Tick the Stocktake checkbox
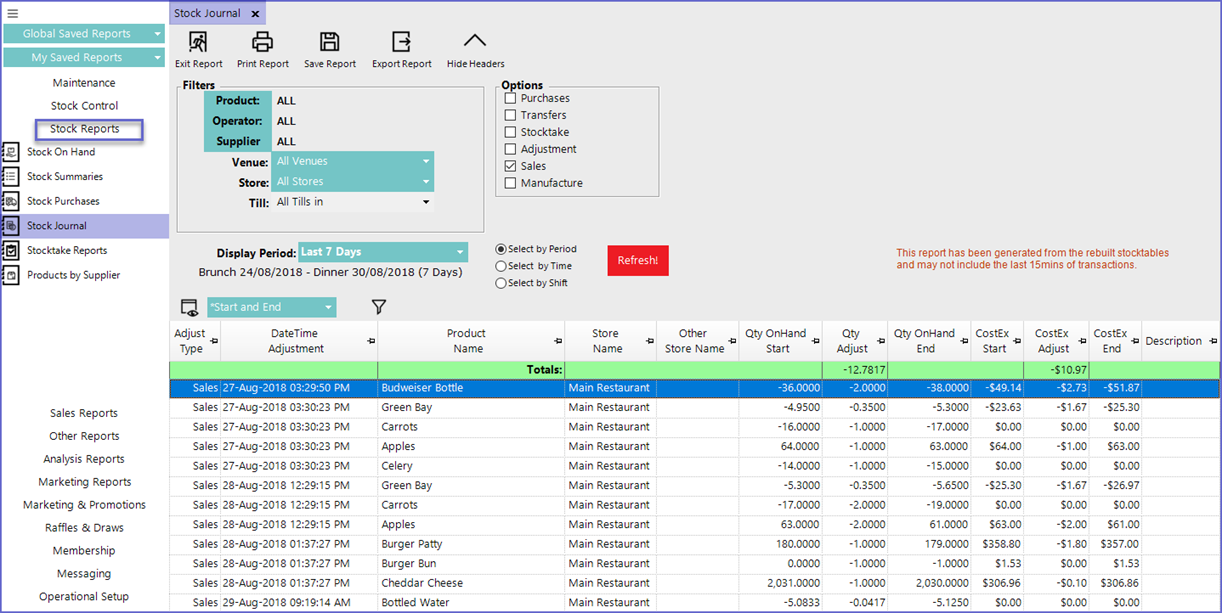 point(511,132)
